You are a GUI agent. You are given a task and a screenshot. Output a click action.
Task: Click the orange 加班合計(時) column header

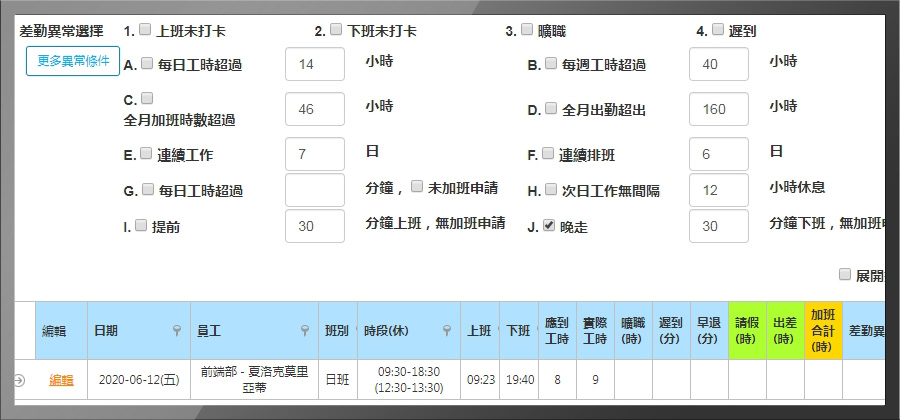tap(823, 330)
